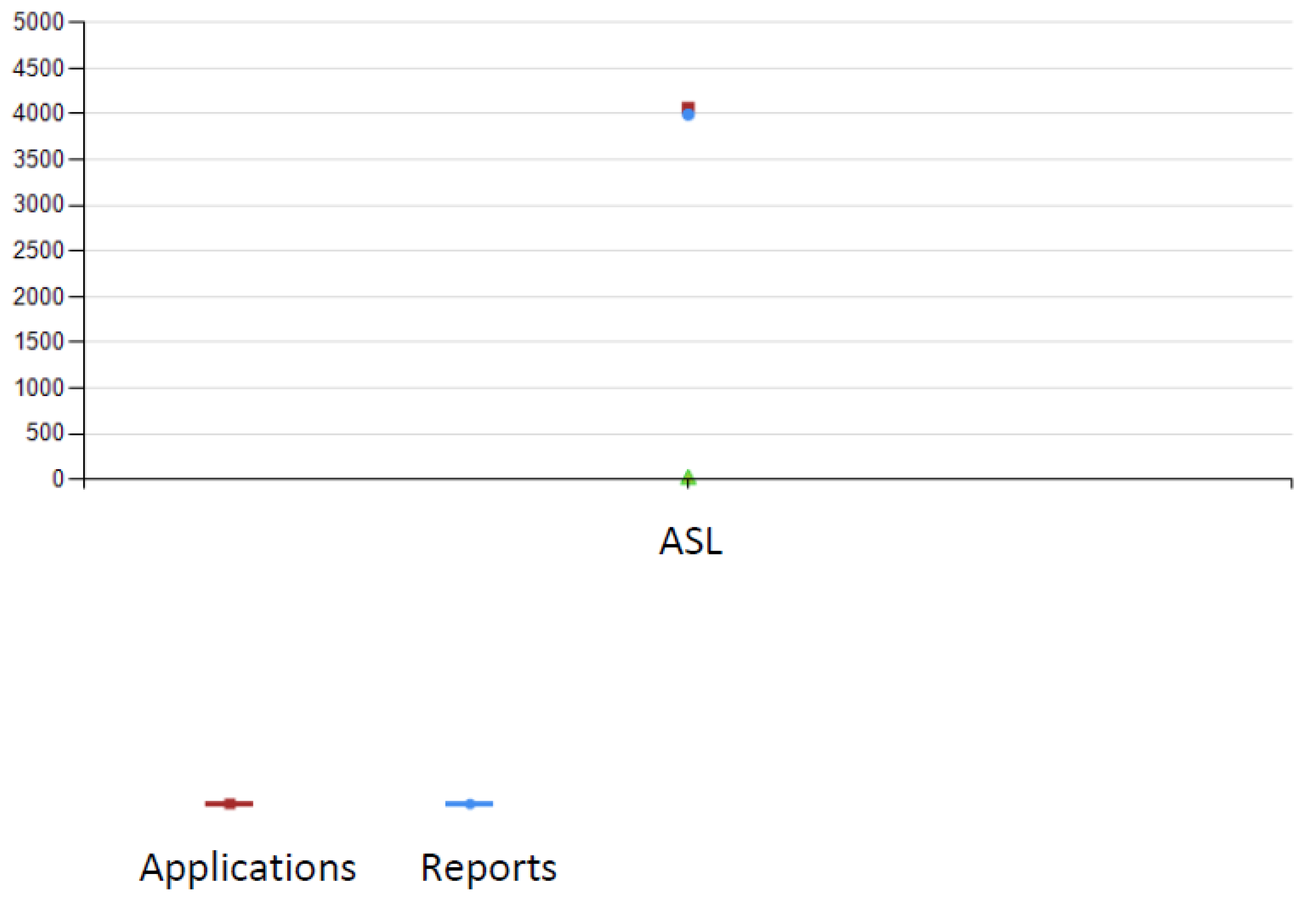Click the blue Reports legend marker
The width and height of the screenshot is (1316, 903).
(469, 803)
